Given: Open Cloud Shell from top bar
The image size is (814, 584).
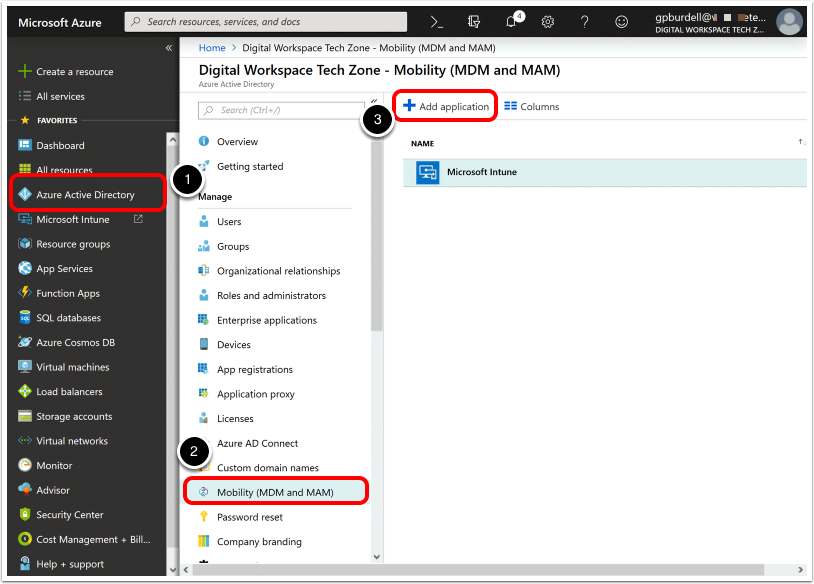Looking at the screenshot, I should point(437,22).
